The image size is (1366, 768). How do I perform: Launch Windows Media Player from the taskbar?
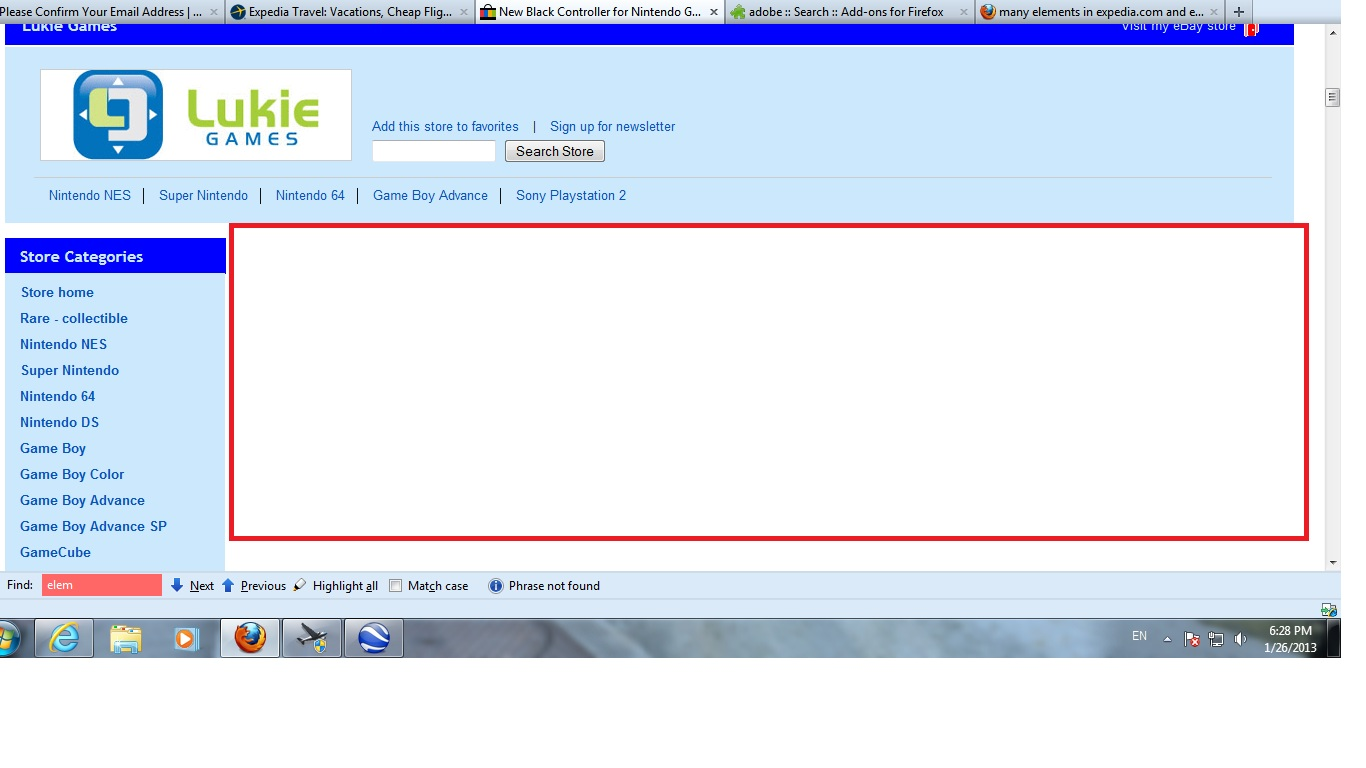pyautogui.click(x=187, y=638)
